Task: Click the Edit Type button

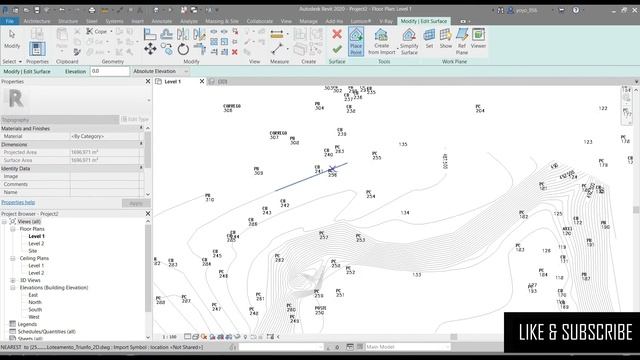Action: coord(135,119)
